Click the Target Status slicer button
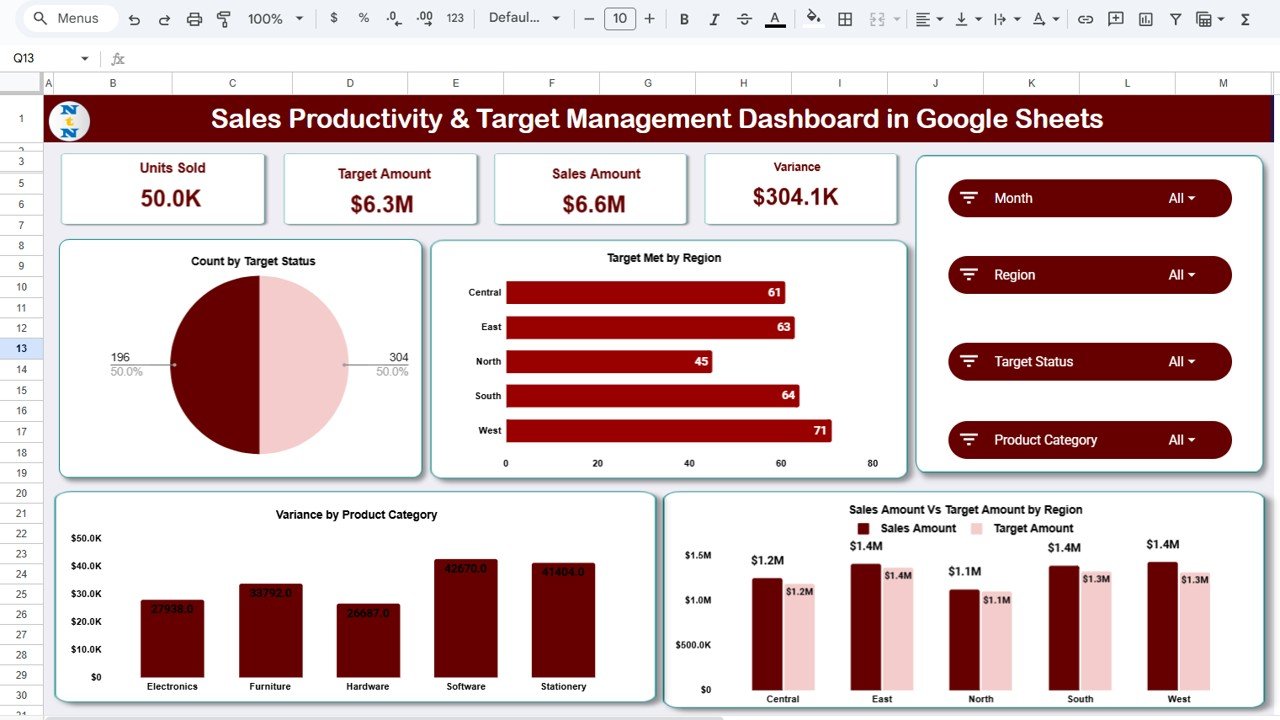The height and width of the screenshot is (720, 1280). coord(1089,361)
